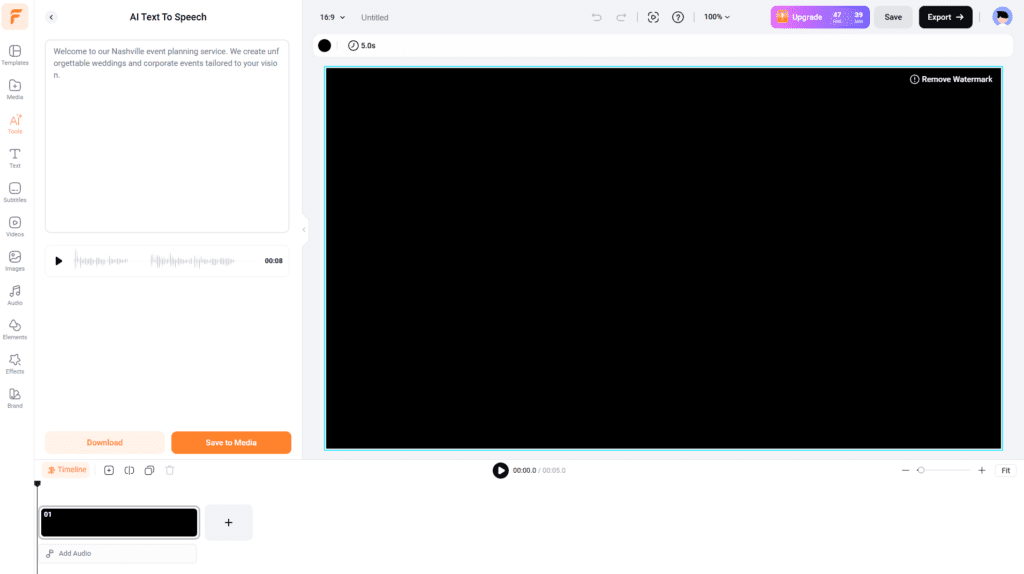Screen dimensions: 1024x574
Task: Open the black background color swatch
Action: [325, 46]
